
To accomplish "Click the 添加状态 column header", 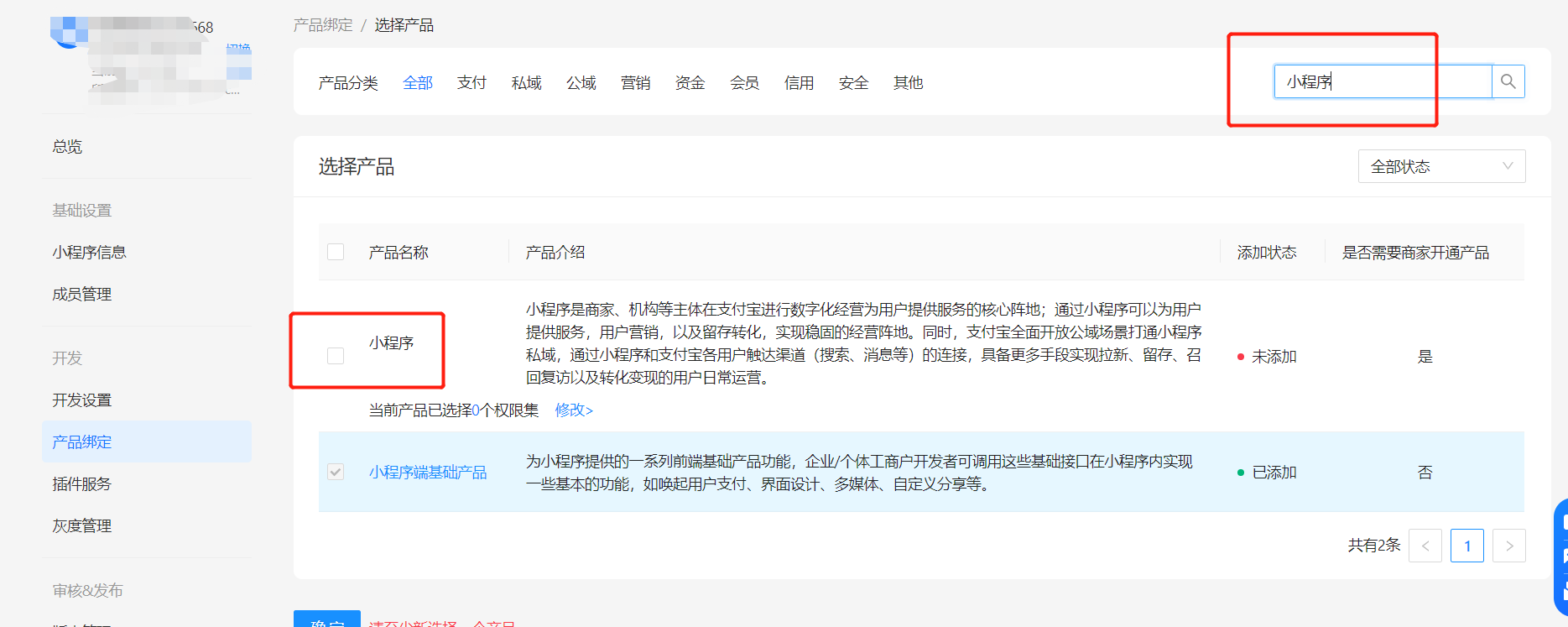I will pyautogui.click(x=1267, y=253).
